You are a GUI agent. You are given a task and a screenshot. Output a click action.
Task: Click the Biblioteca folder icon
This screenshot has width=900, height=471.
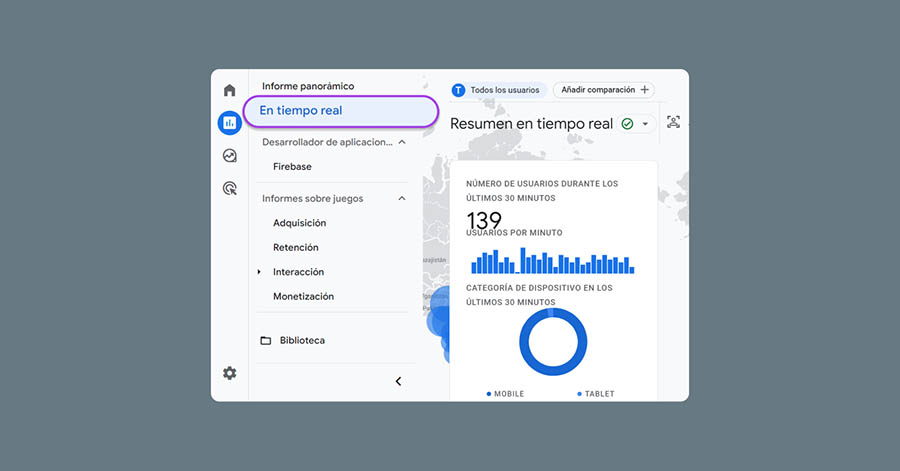[x=266, y=341]
